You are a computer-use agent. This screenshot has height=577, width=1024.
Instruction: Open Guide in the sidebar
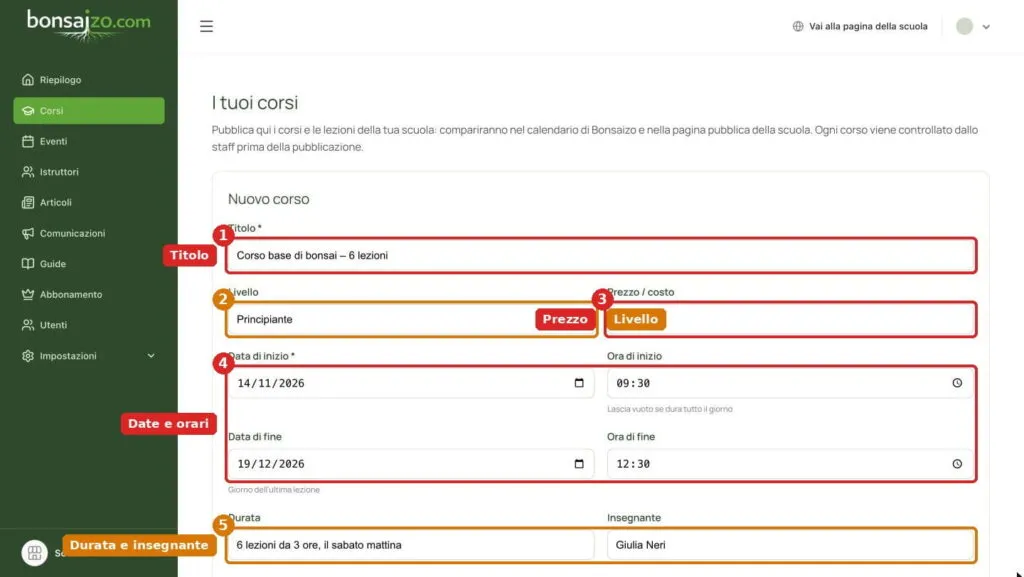pyautogui.click(x=89, y=264)
